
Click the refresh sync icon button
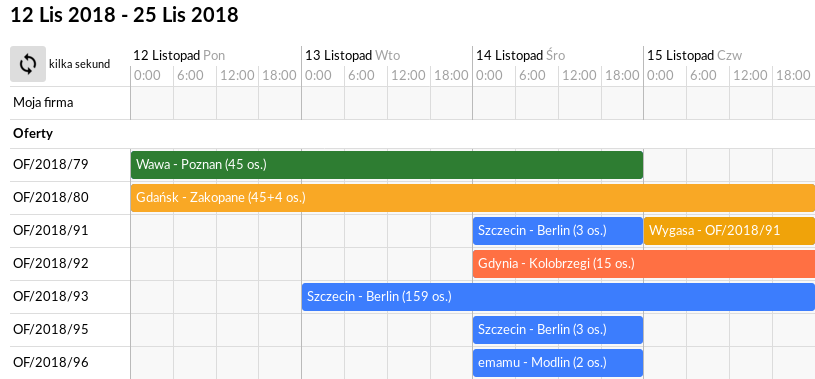(28, 64)
